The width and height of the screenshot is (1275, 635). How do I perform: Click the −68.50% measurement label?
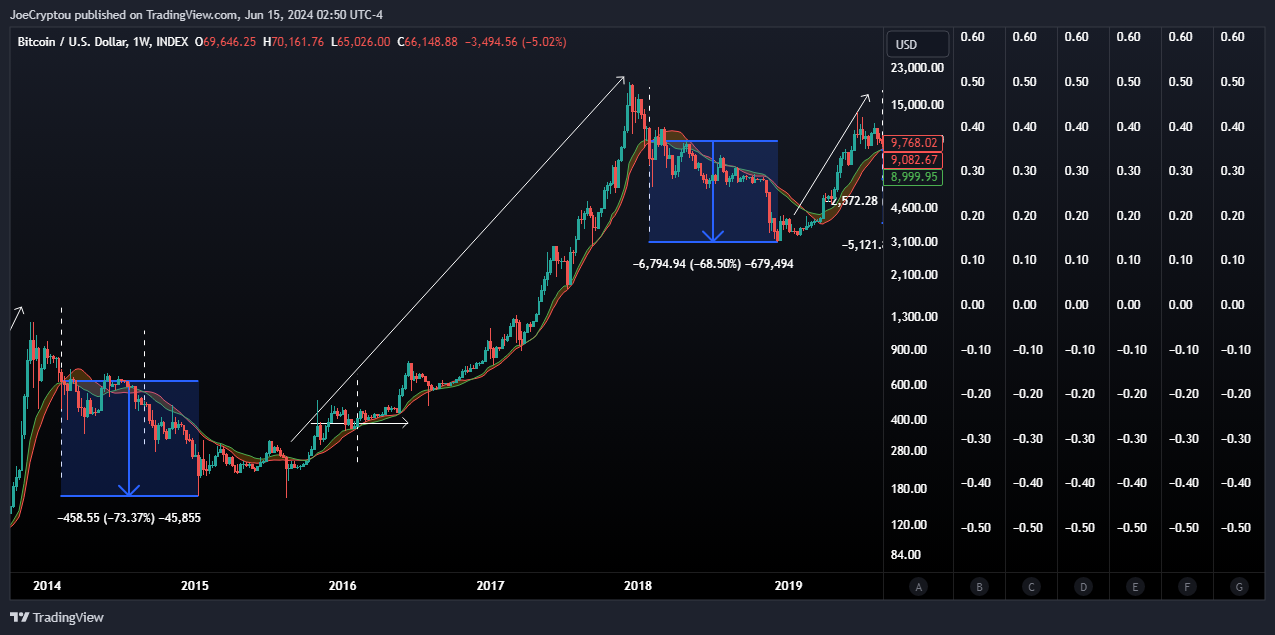click(714, 264)
